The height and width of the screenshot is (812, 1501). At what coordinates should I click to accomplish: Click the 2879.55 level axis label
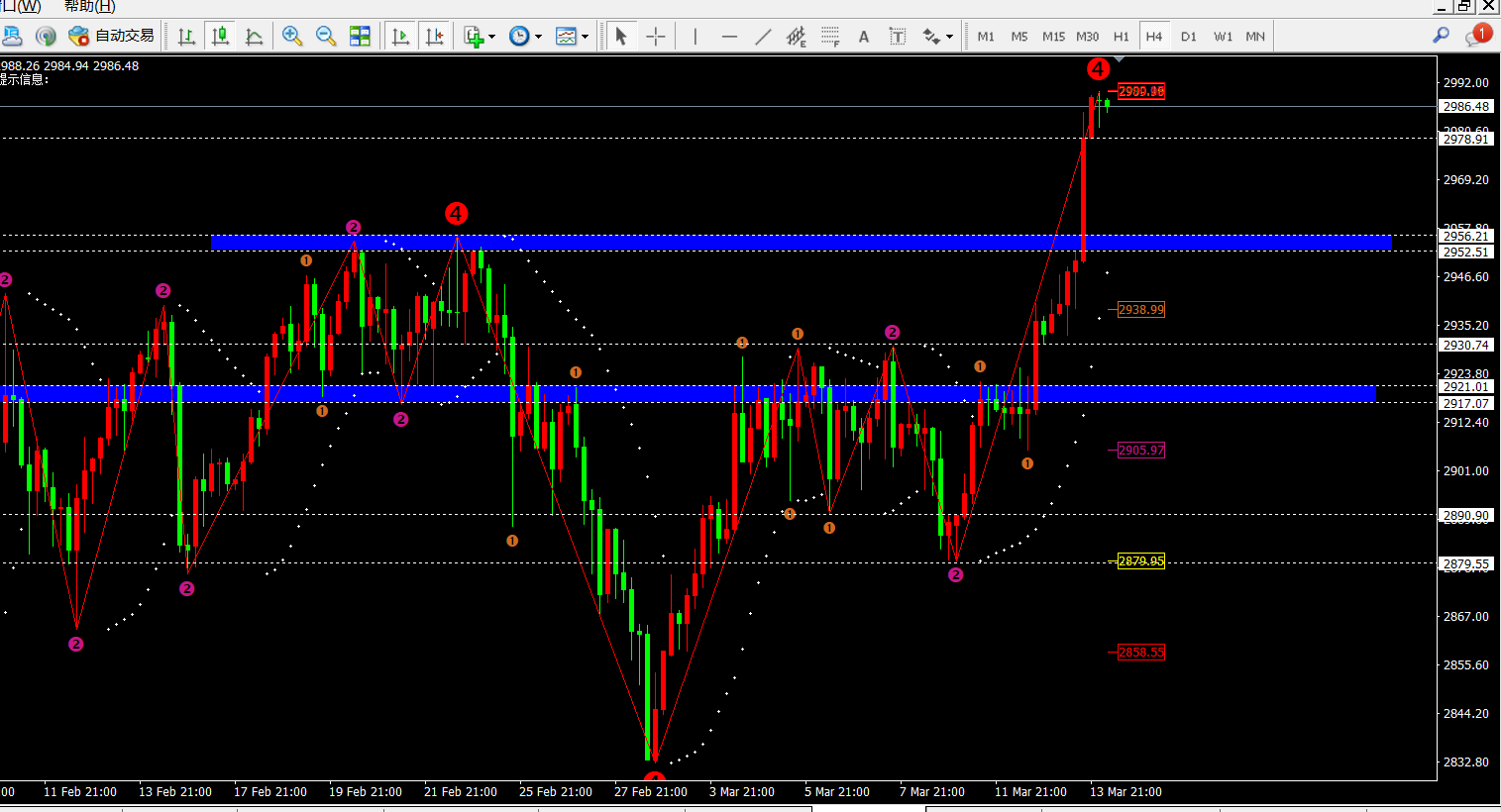(1465, 564)
